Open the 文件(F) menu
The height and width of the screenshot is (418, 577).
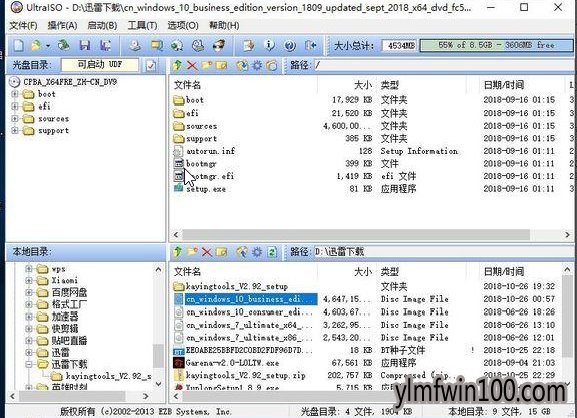[x=23, y=25]
